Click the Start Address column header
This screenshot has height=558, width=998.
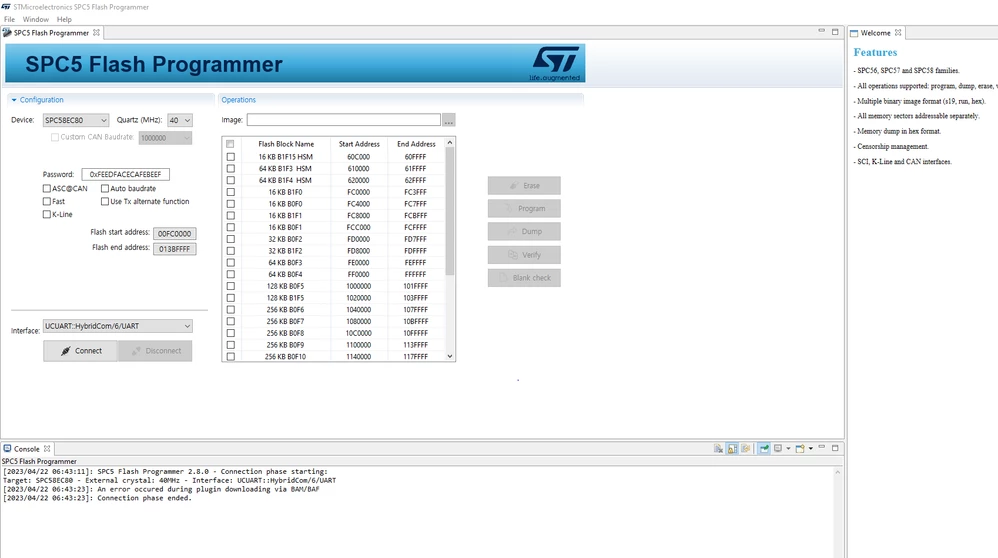[359, 144]
